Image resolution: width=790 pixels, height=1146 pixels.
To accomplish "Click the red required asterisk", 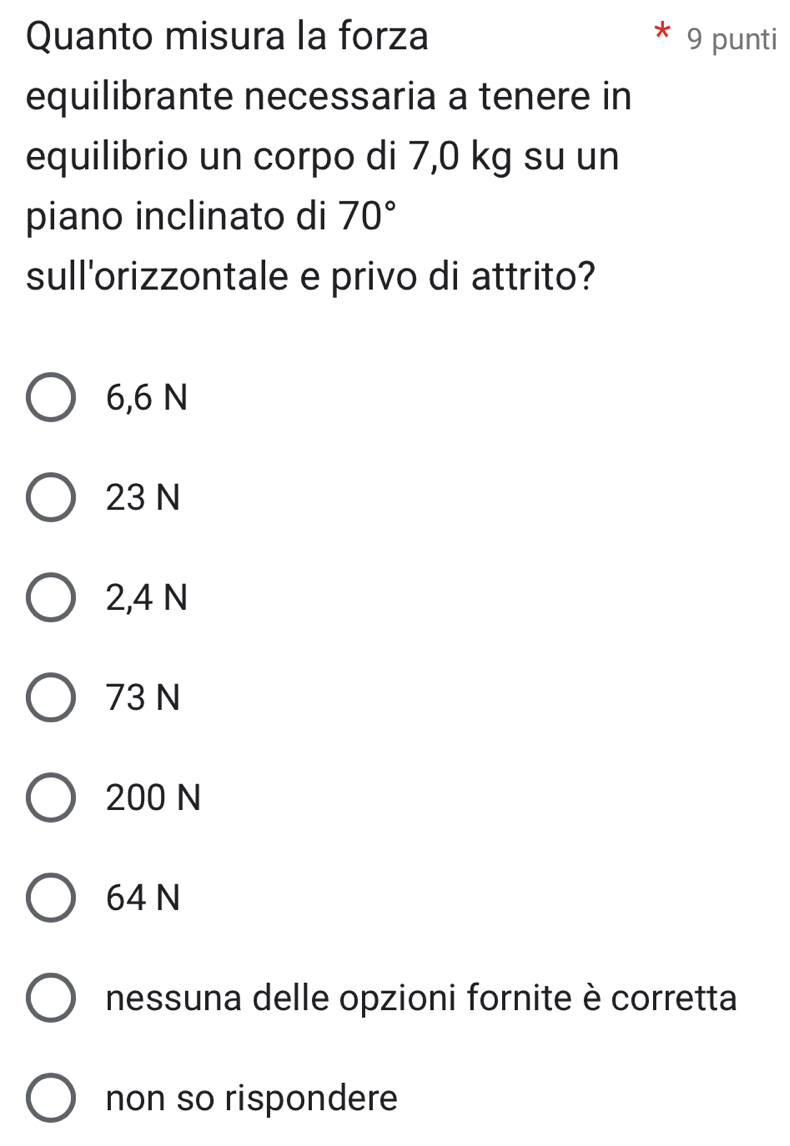I will [x=662, y=31].
